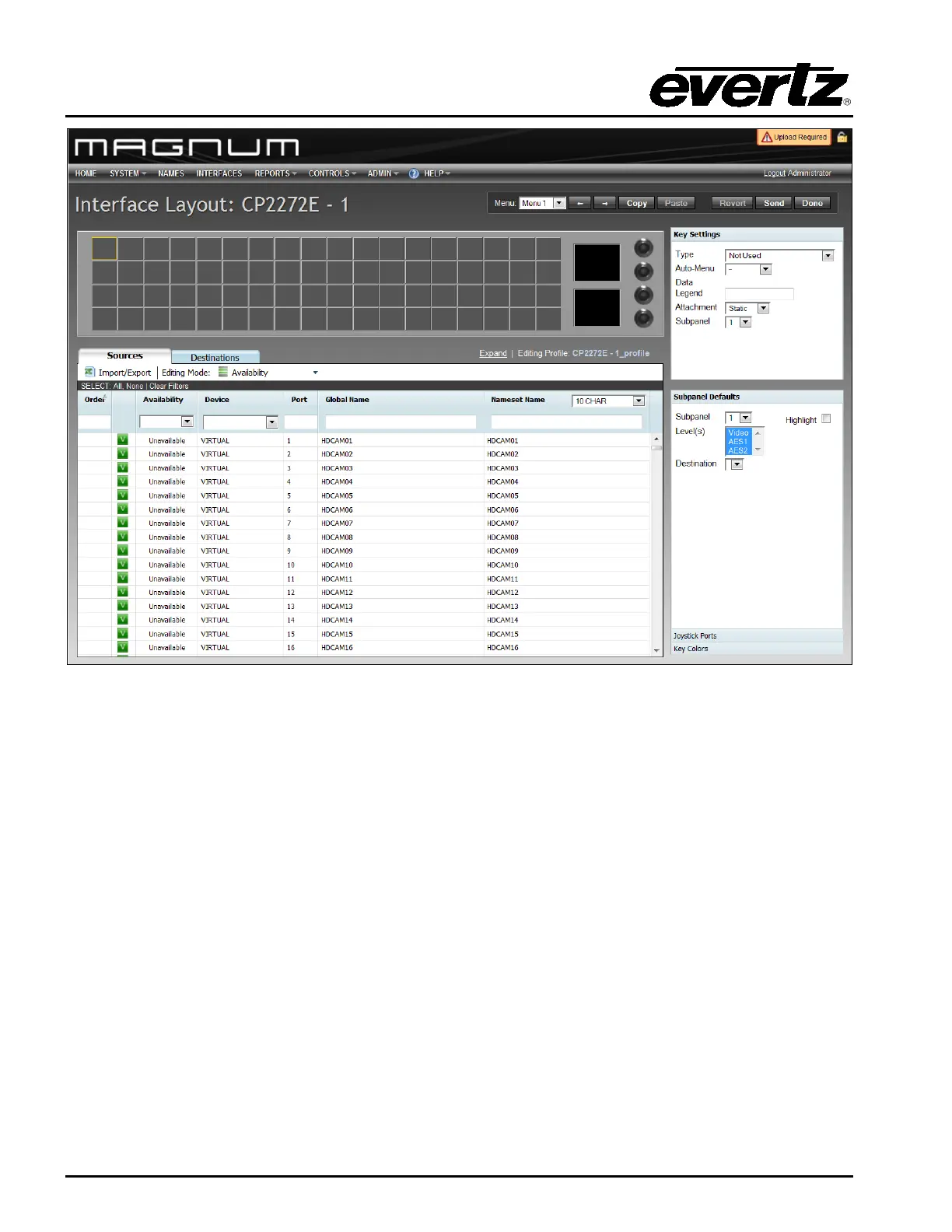Open the Destination dropdown
The image size is (952, 1232).
pyautogui.click(x=734, y=464)
